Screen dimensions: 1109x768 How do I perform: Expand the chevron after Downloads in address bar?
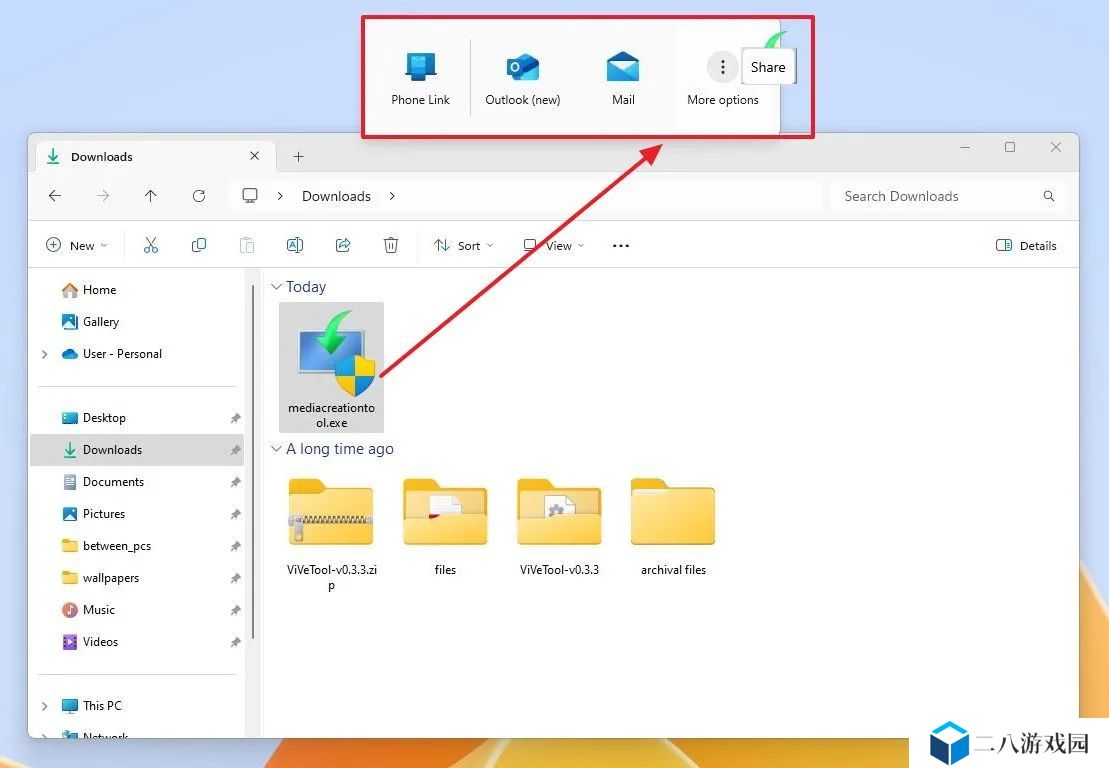(x=392, y=196)
